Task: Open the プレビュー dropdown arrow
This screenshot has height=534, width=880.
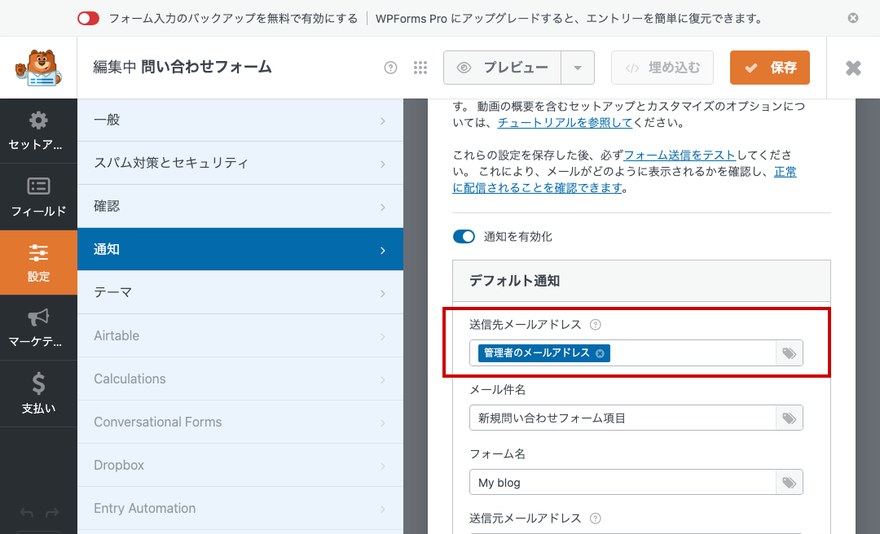Action: tap(578, 68)
